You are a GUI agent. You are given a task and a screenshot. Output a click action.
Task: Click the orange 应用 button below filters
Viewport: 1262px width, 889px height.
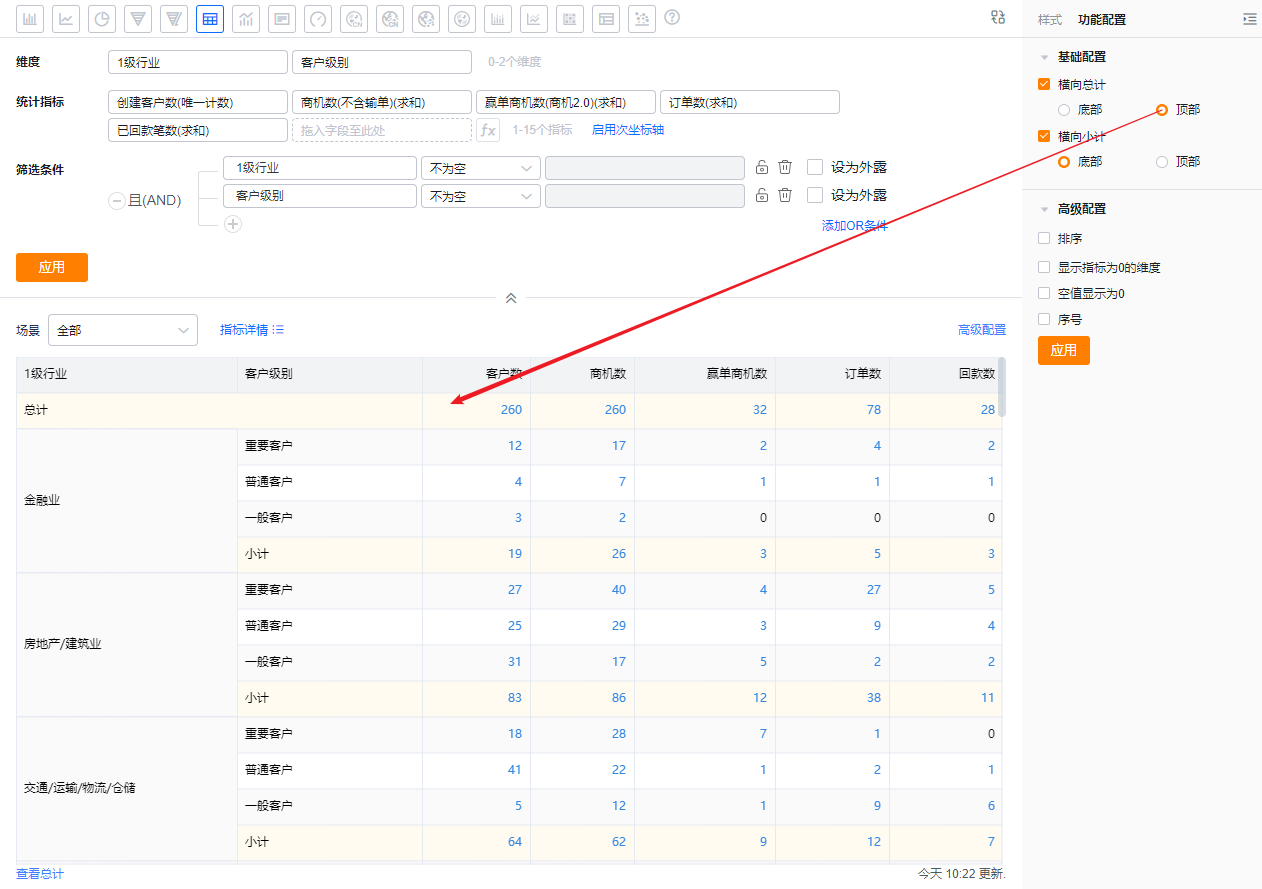click(x=52, y=268)
